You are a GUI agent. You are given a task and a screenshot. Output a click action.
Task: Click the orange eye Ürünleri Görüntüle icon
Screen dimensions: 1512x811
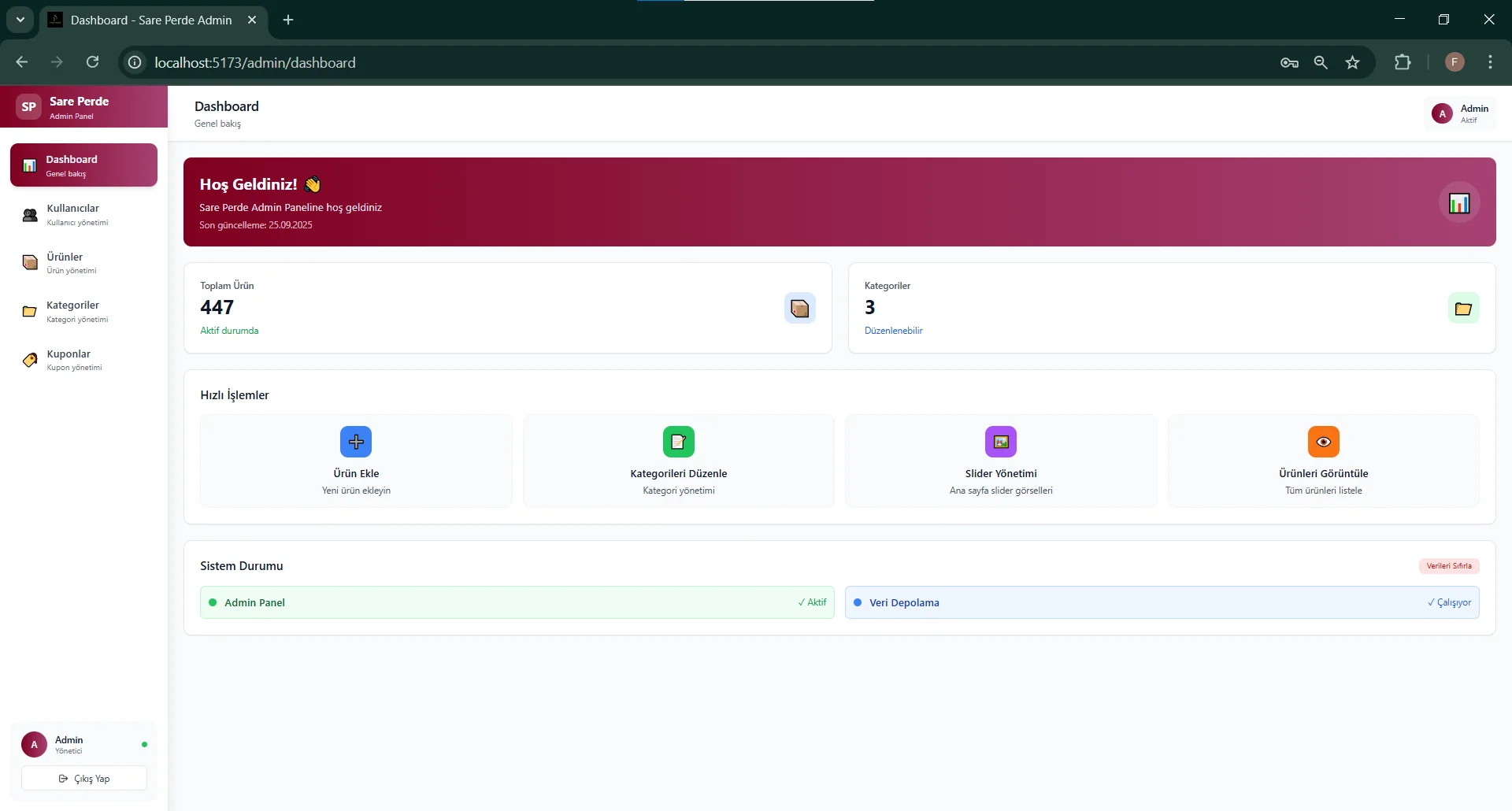(x=1324, y=442)
